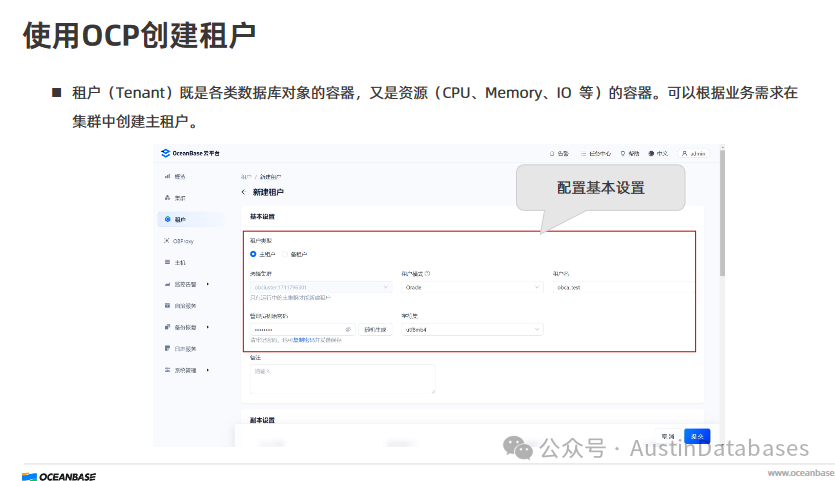This screenshot has height=481, width=835.
Task: Toggle password visibility eye icon
Action: click(348, 330)
